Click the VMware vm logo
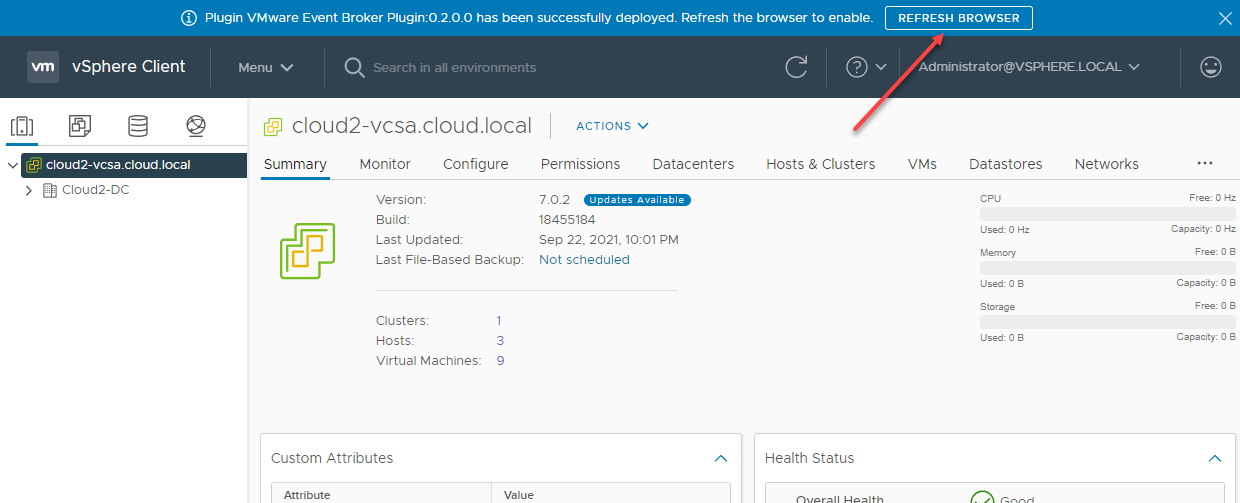Screen dimensions: 1240x503 [x=44, y=67]
